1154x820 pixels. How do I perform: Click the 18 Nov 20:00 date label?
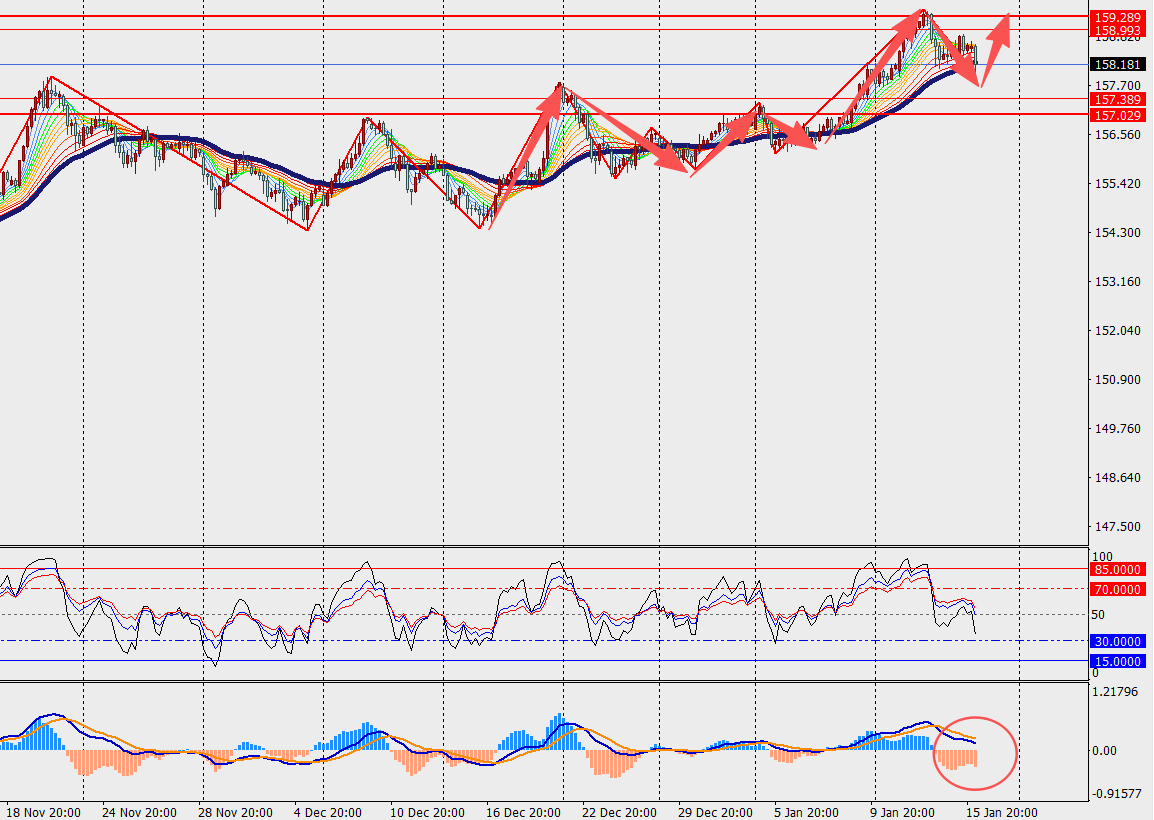point(43,813)
